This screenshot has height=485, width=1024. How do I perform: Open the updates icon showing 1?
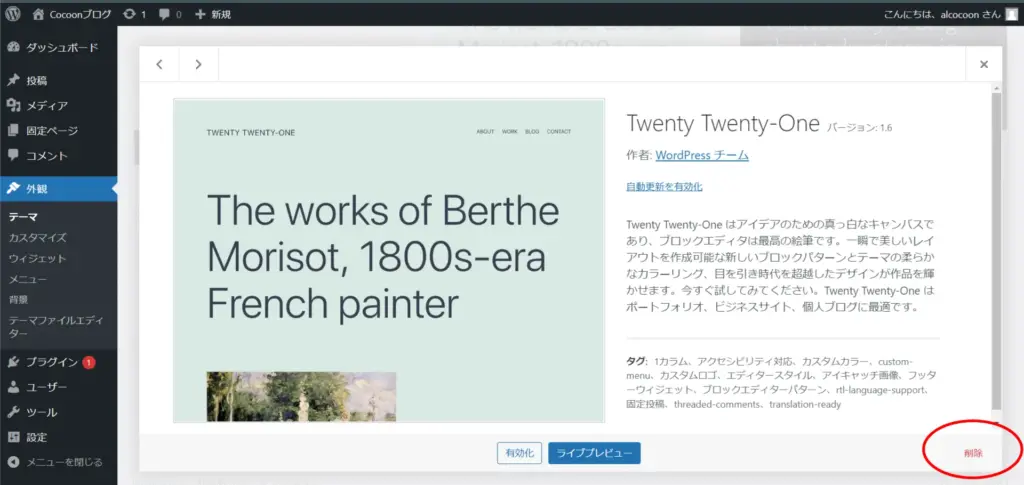pyautogui.click(x=135, y=14)
